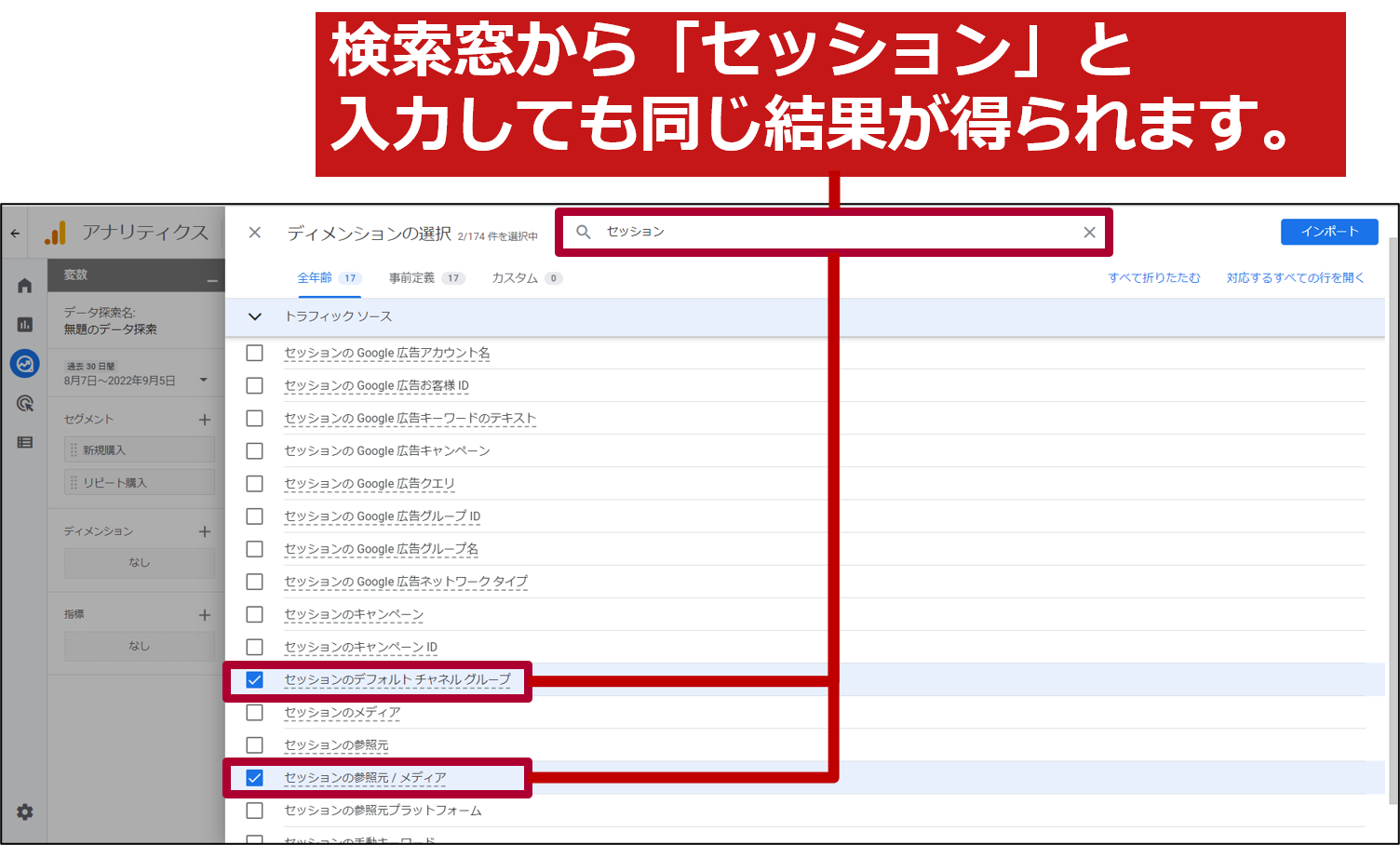Click the インポート button
The image size is (1400, 845).
(1329, 232)
